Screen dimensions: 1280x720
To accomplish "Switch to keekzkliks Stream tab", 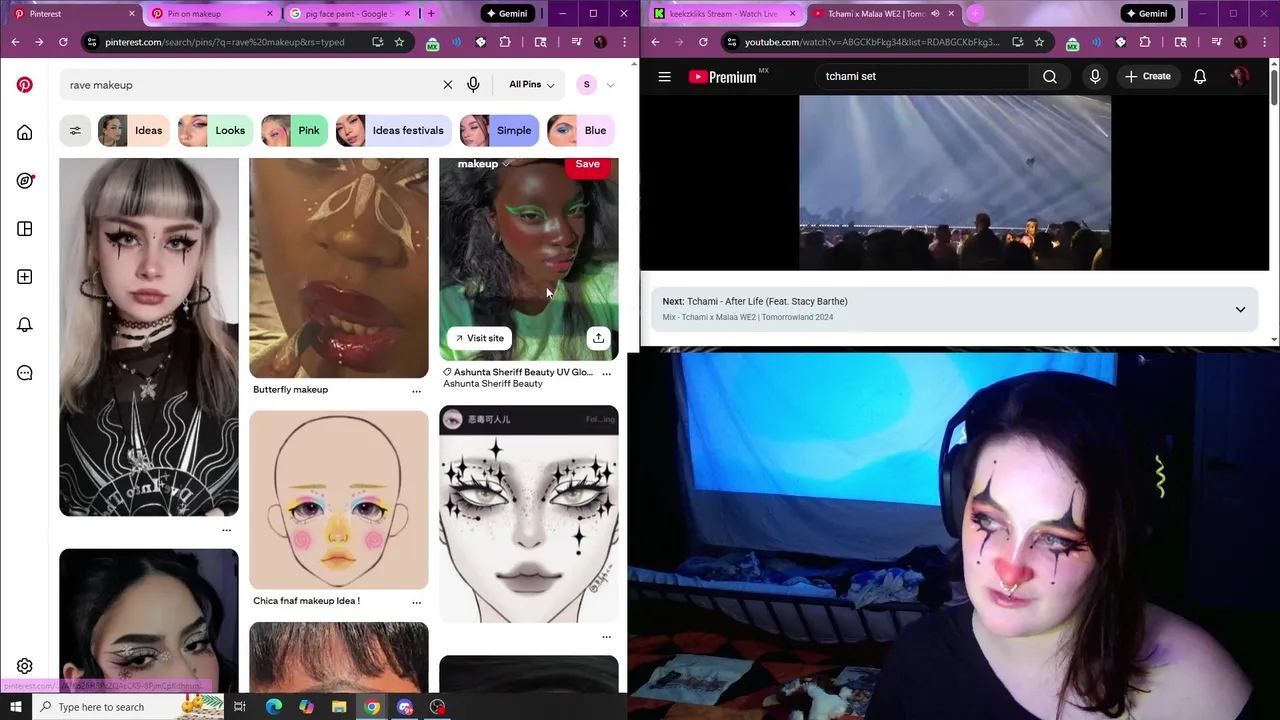I will click(x=724, y=14).
